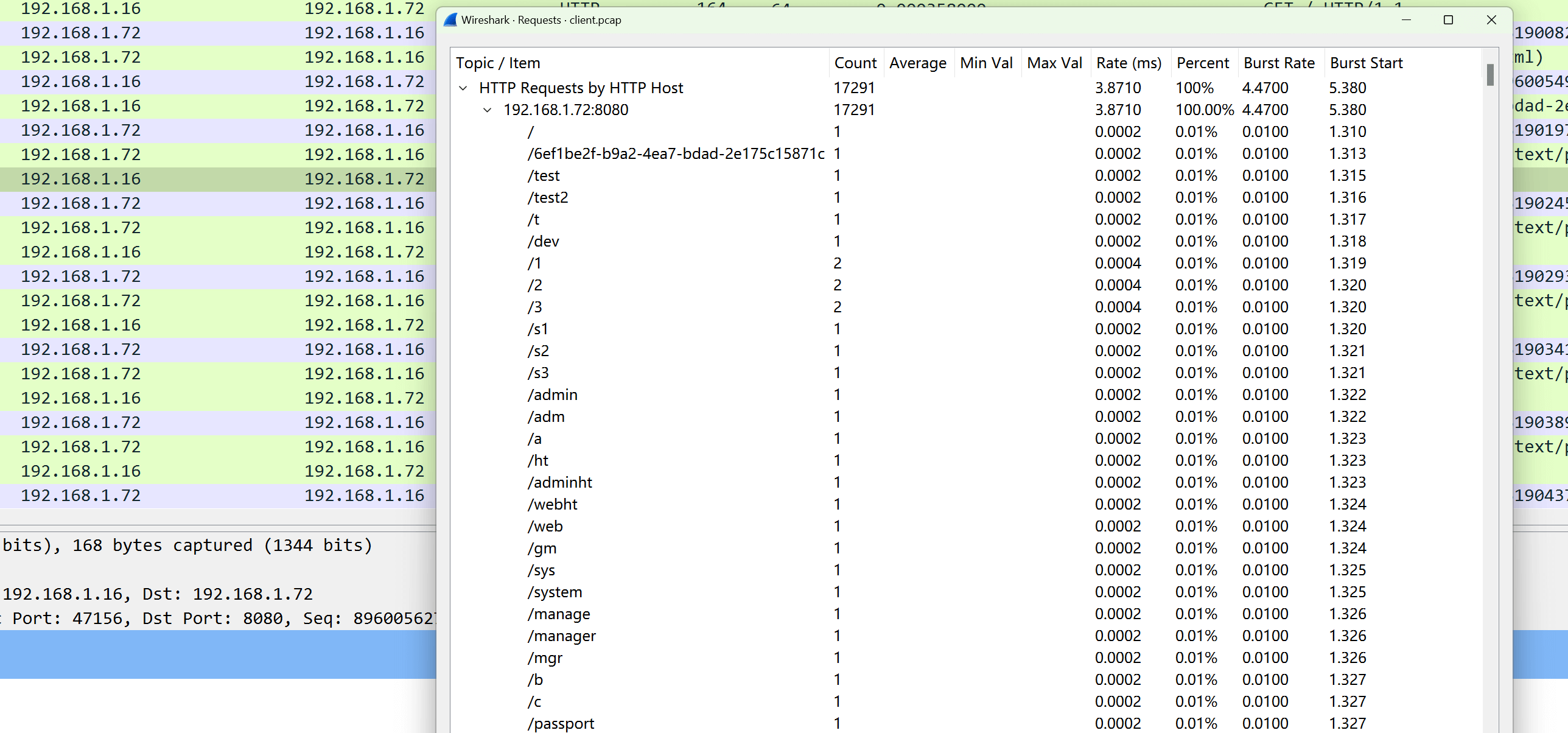Select the /adminht row
Screen dimensions: 1568x733
pyautogui.click(x=968, y=483)
